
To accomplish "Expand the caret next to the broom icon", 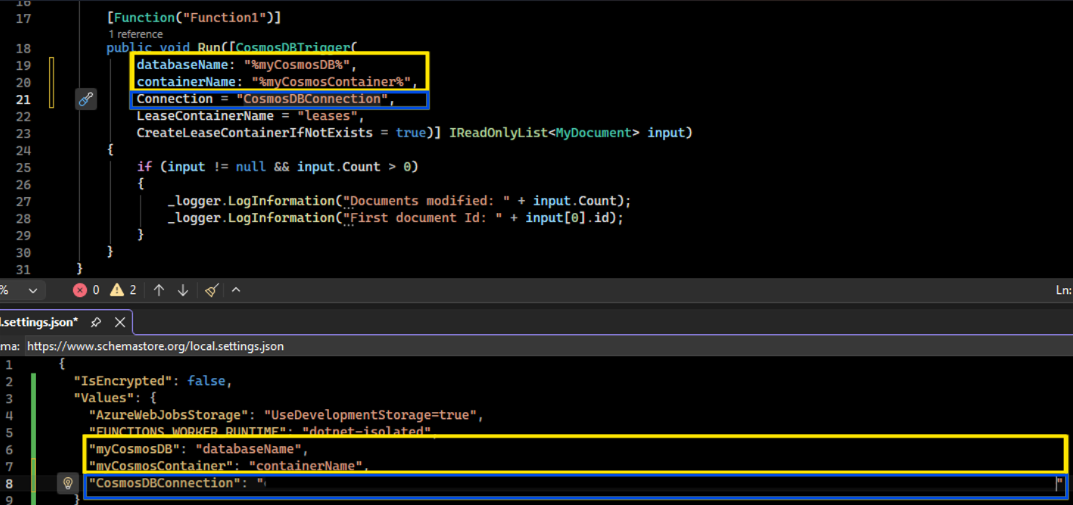I will click(236, 290).
